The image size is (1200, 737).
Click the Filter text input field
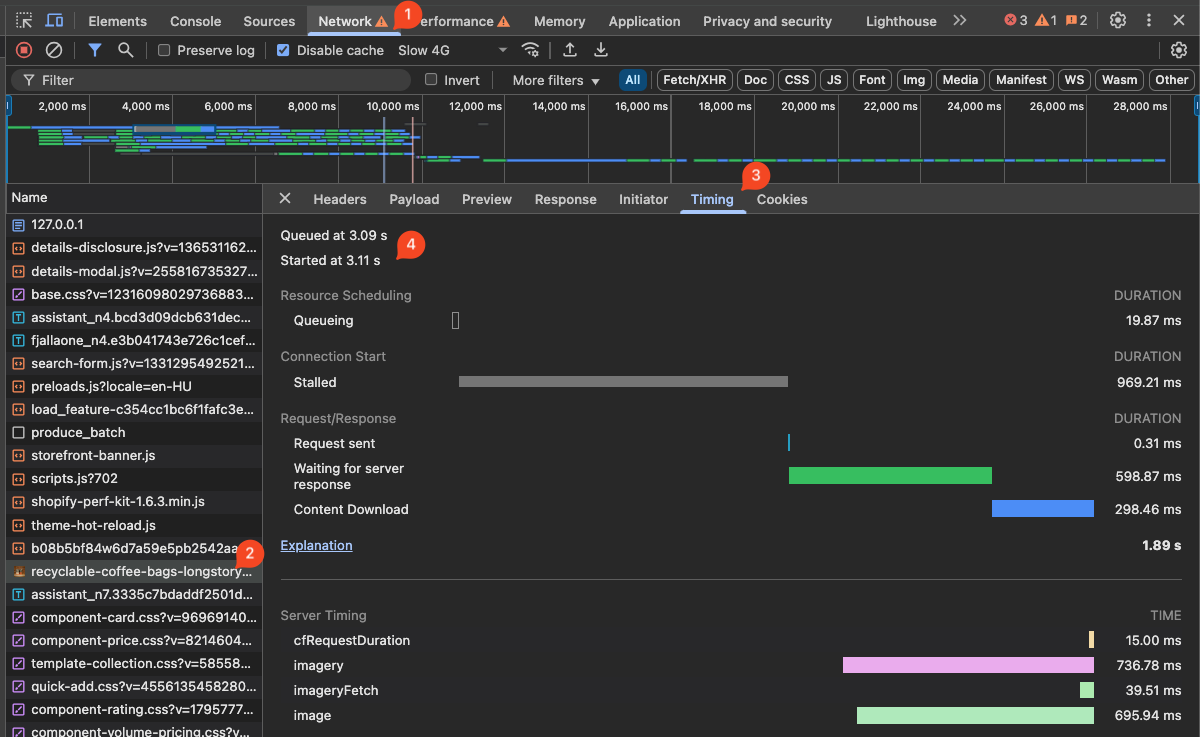(220, 80)
